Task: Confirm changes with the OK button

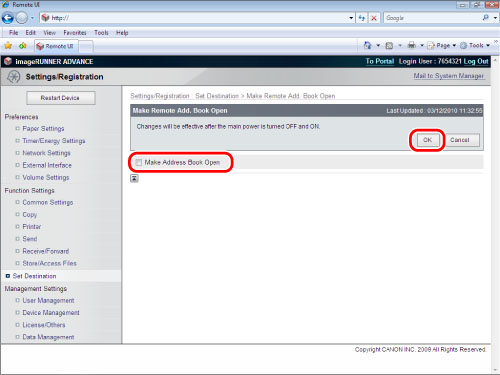Action: (427, 140)
